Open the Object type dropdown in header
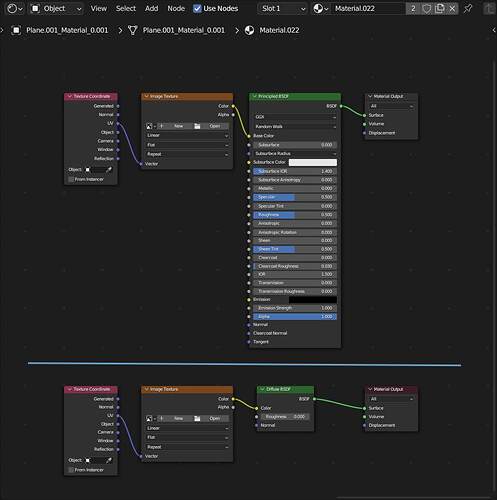 [x=56, y=9]
